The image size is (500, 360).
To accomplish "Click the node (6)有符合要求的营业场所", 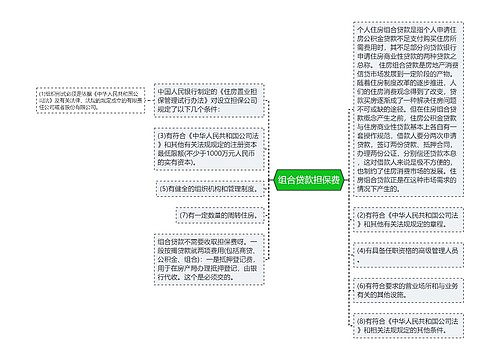I will pos(408,290).
